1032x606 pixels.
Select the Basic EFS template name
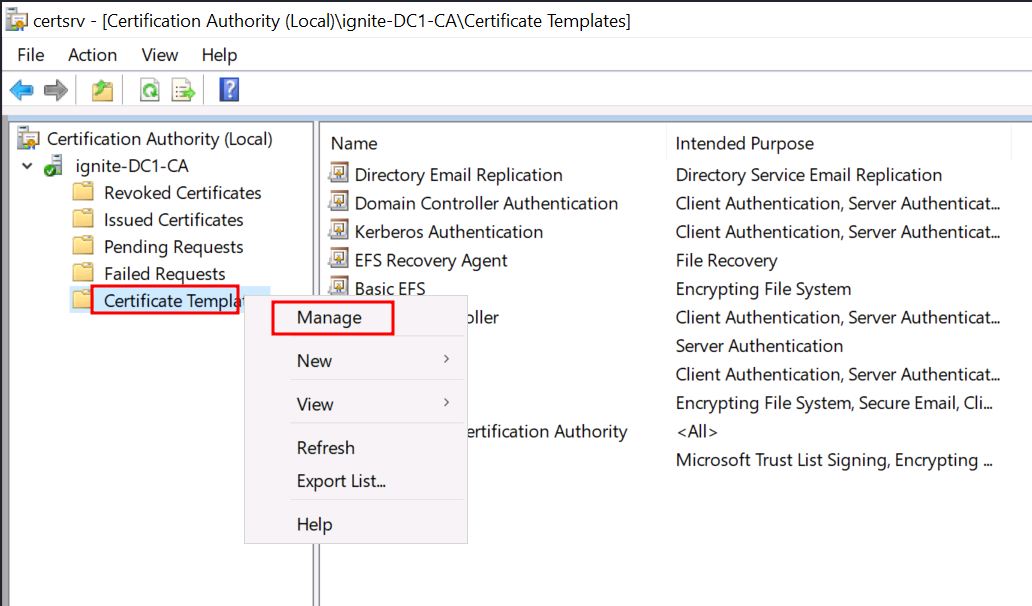(390, 289)
